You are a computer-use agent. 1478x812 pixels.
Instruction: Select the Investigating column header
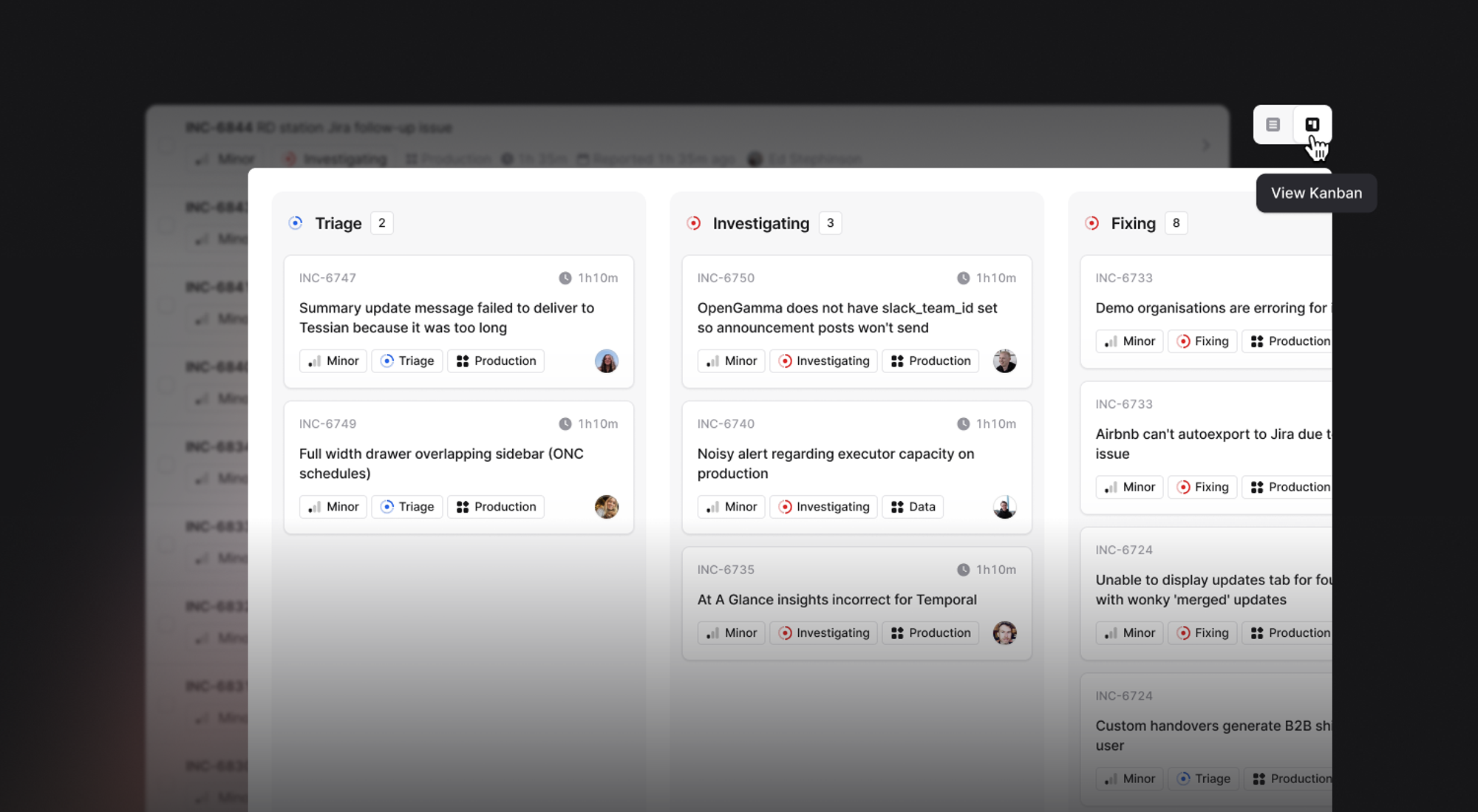tap(760, 223)
